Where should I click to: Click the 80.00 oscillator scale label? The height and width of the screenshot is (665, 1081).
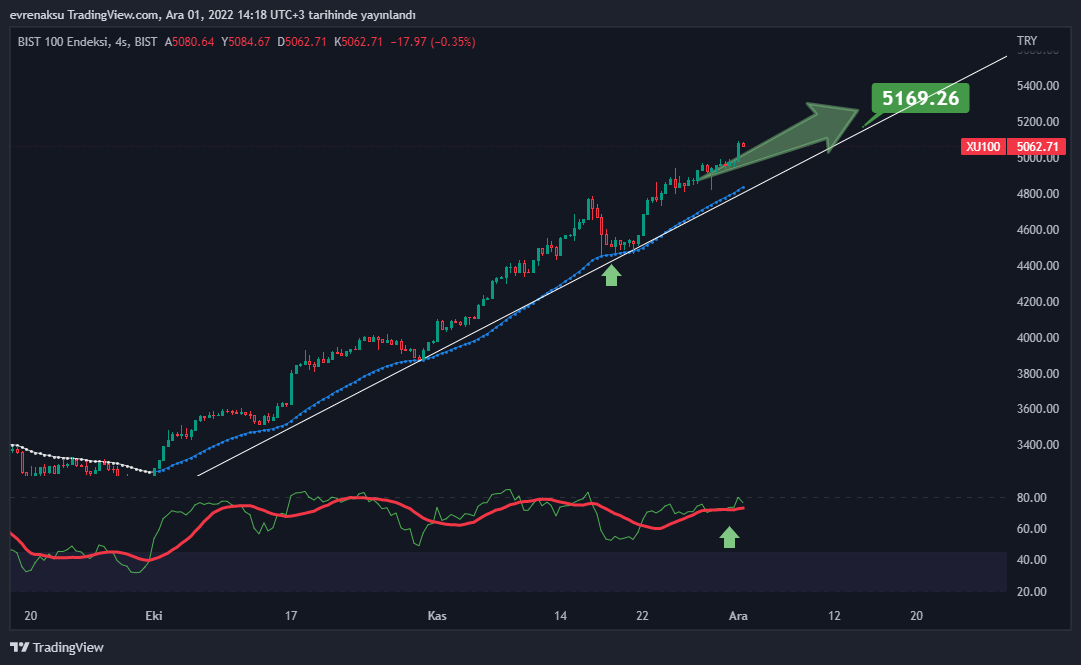tap(1031, 498)
